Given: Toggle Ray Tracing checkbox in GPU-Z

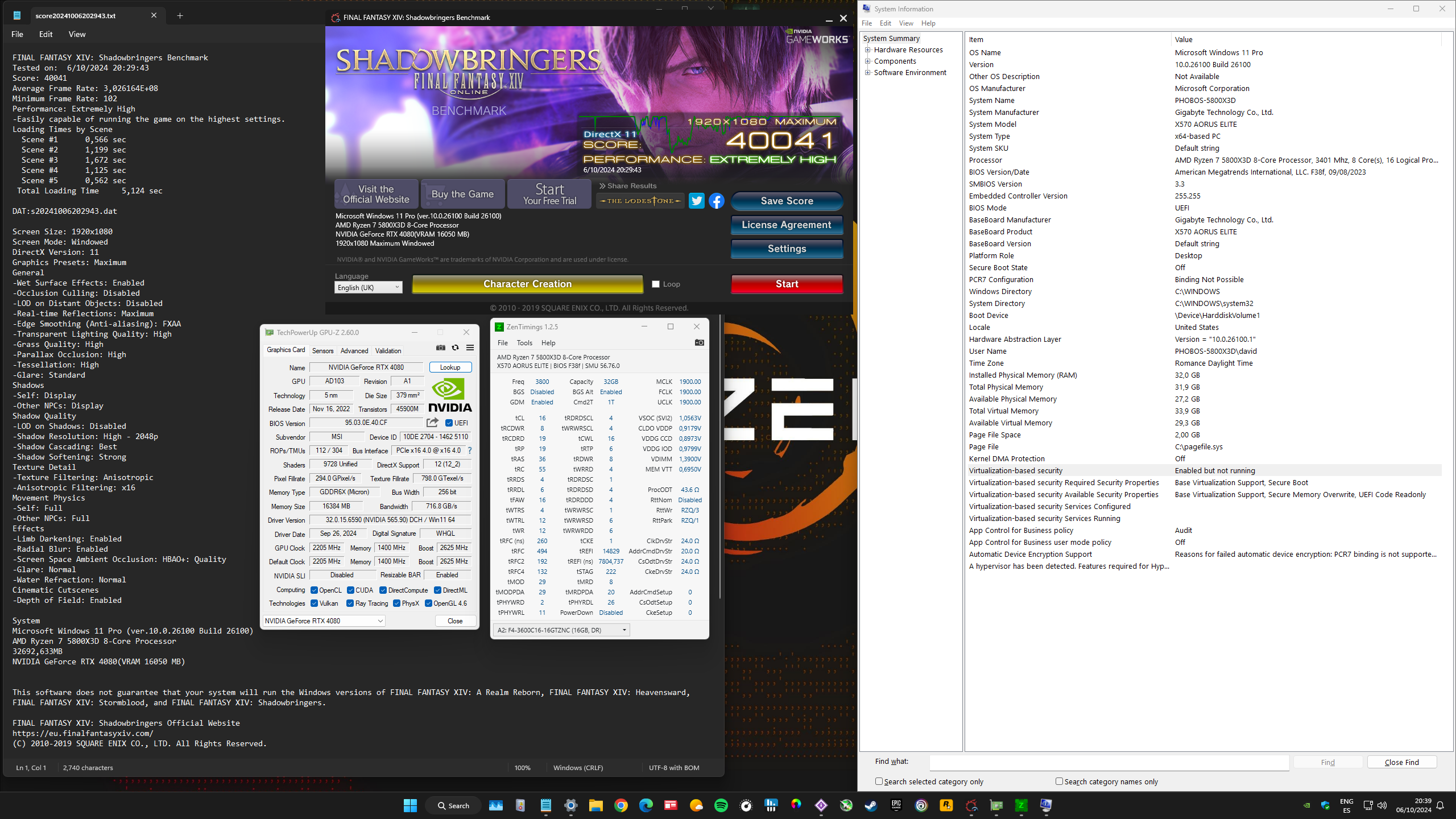Looking at the screenshot, I should [350, 603].
